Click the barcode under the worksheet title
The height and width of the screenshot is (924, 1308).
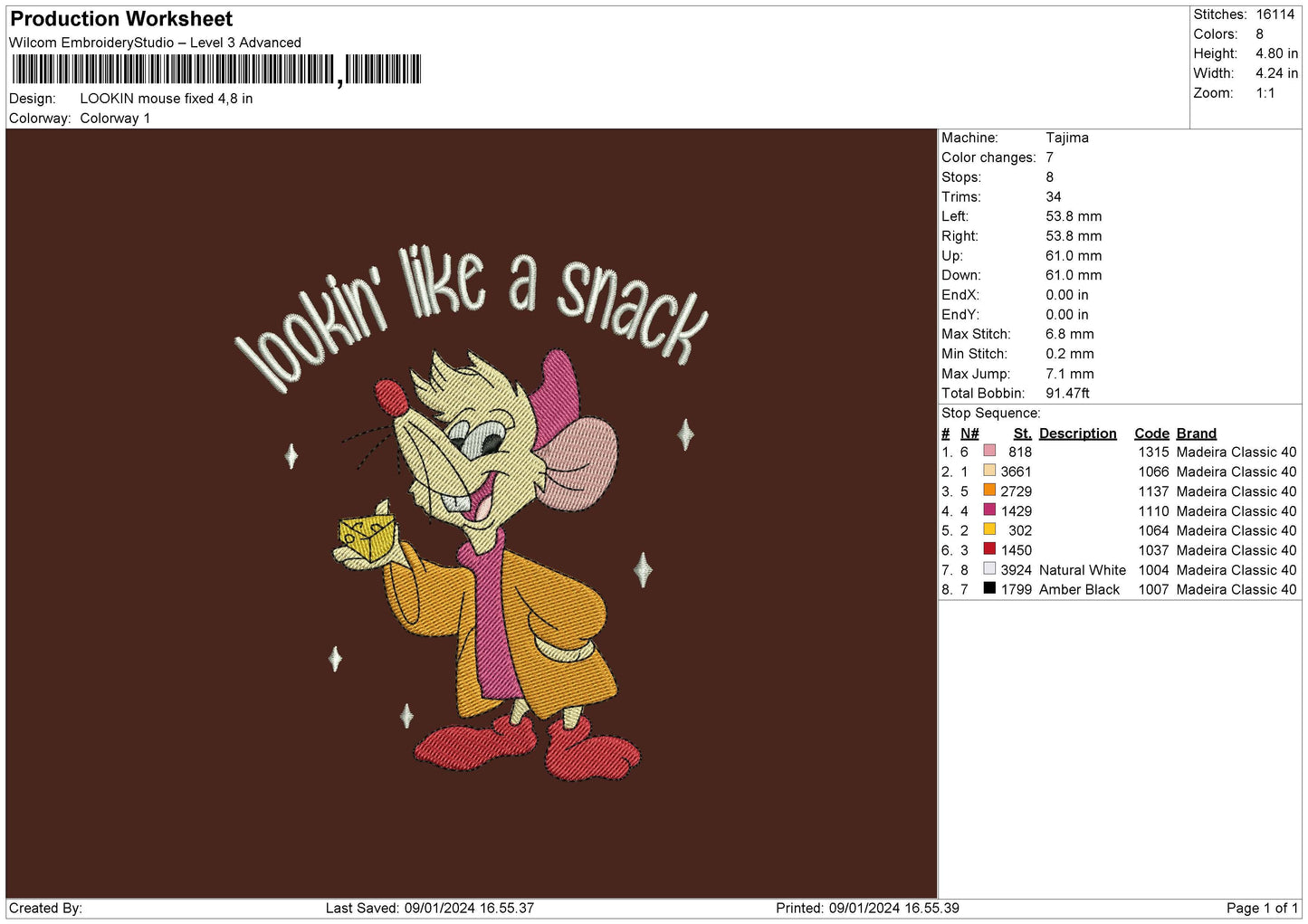pyautogui.click(x=216, y=70)
